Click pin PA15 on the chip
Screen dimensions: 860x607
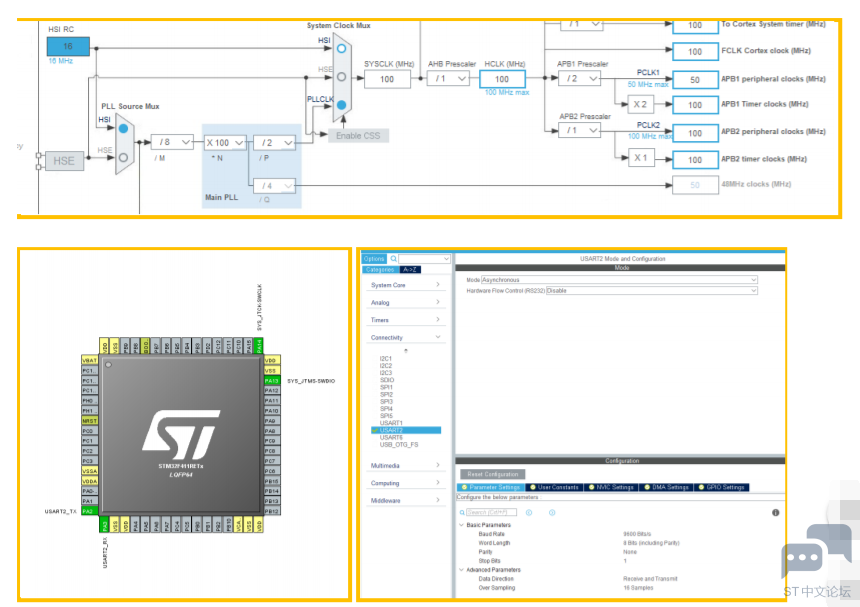(x=248, y=346)
